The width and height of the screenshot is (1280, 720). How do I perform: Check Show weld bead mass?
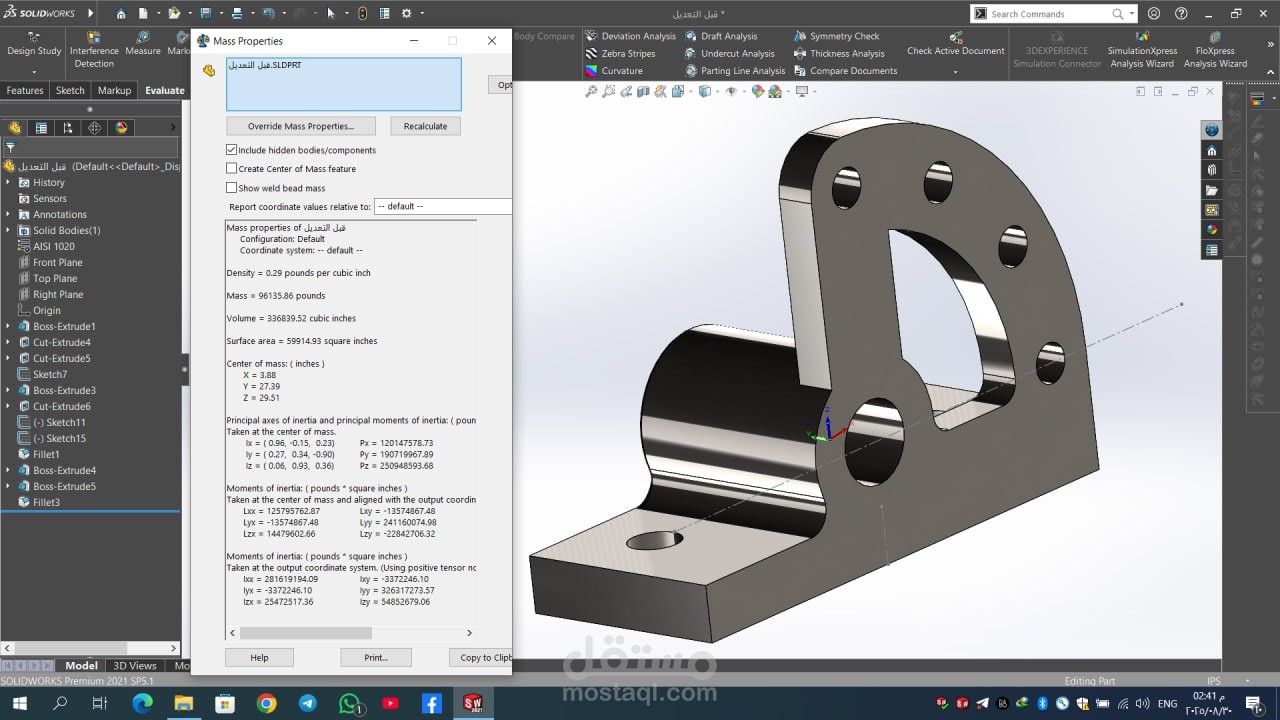point(232,188)
